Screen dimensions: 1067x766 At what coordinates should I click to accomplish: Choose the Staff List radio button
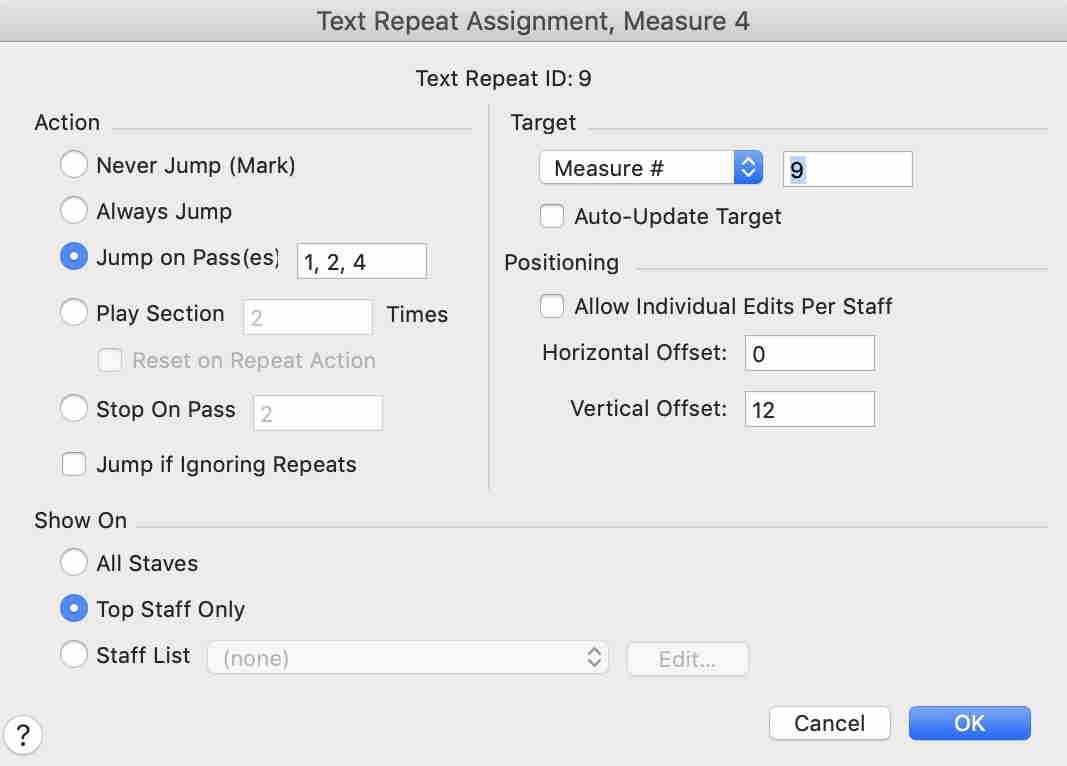coord(74,656)
